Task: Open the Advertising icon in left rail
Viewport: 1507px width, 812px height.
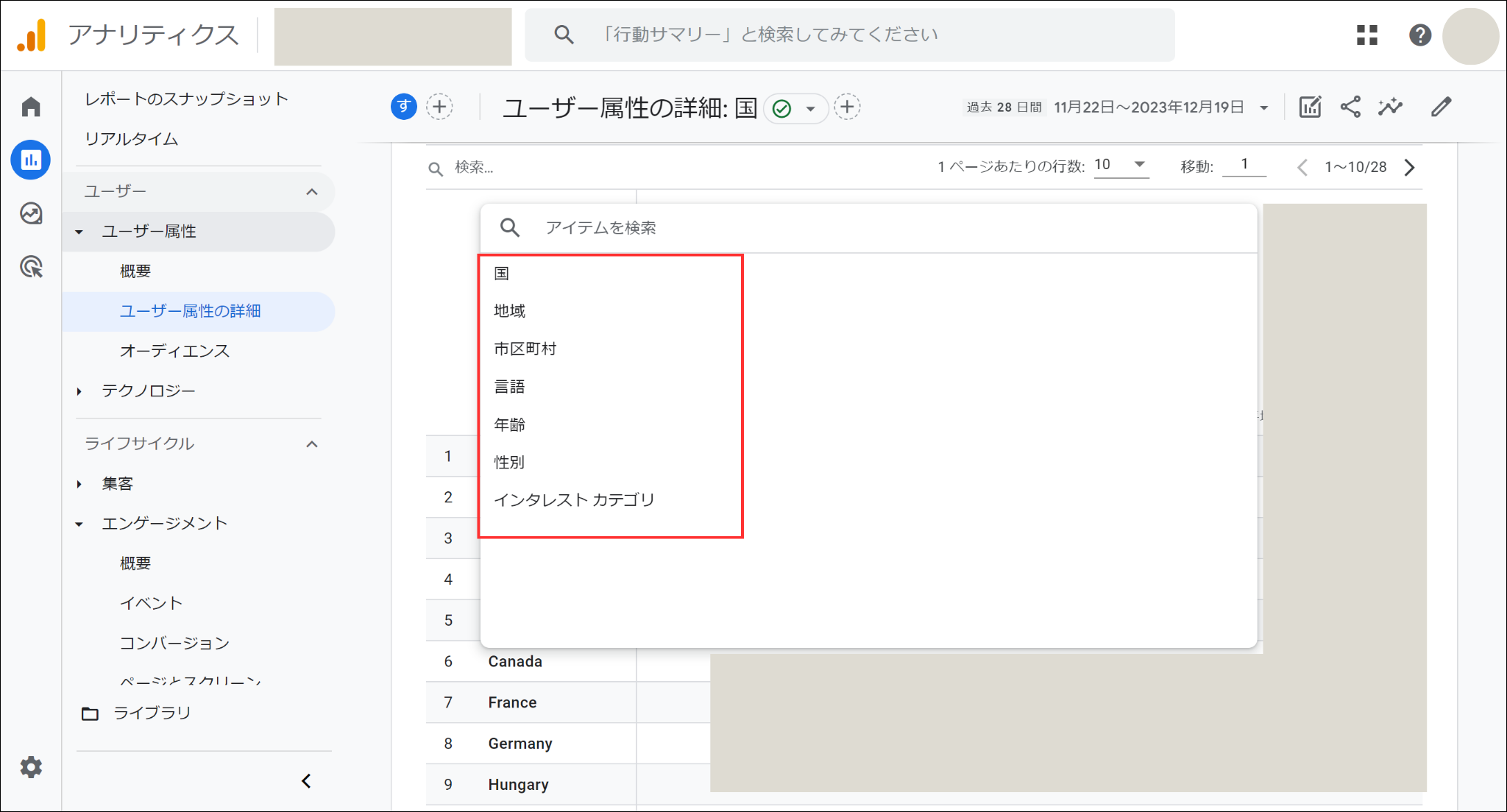Action: (x=31, y=266)
